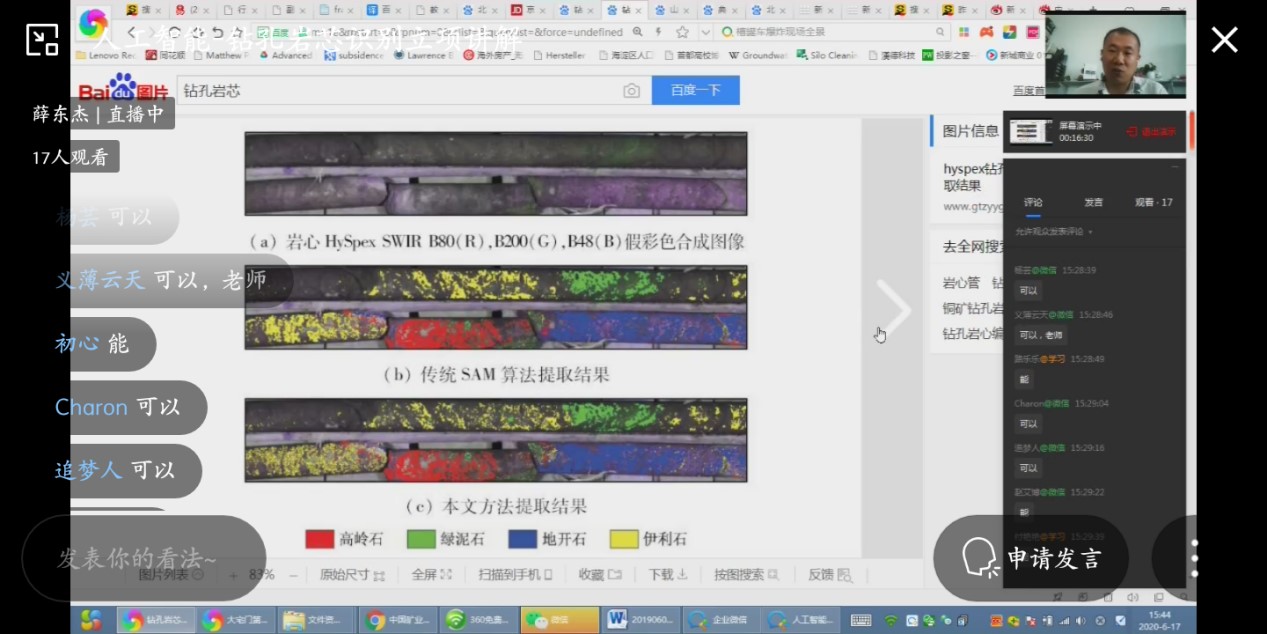Screen dimensions: 1267x634
Task: Switch to the 发言 speak tab
Action: 1093,203
